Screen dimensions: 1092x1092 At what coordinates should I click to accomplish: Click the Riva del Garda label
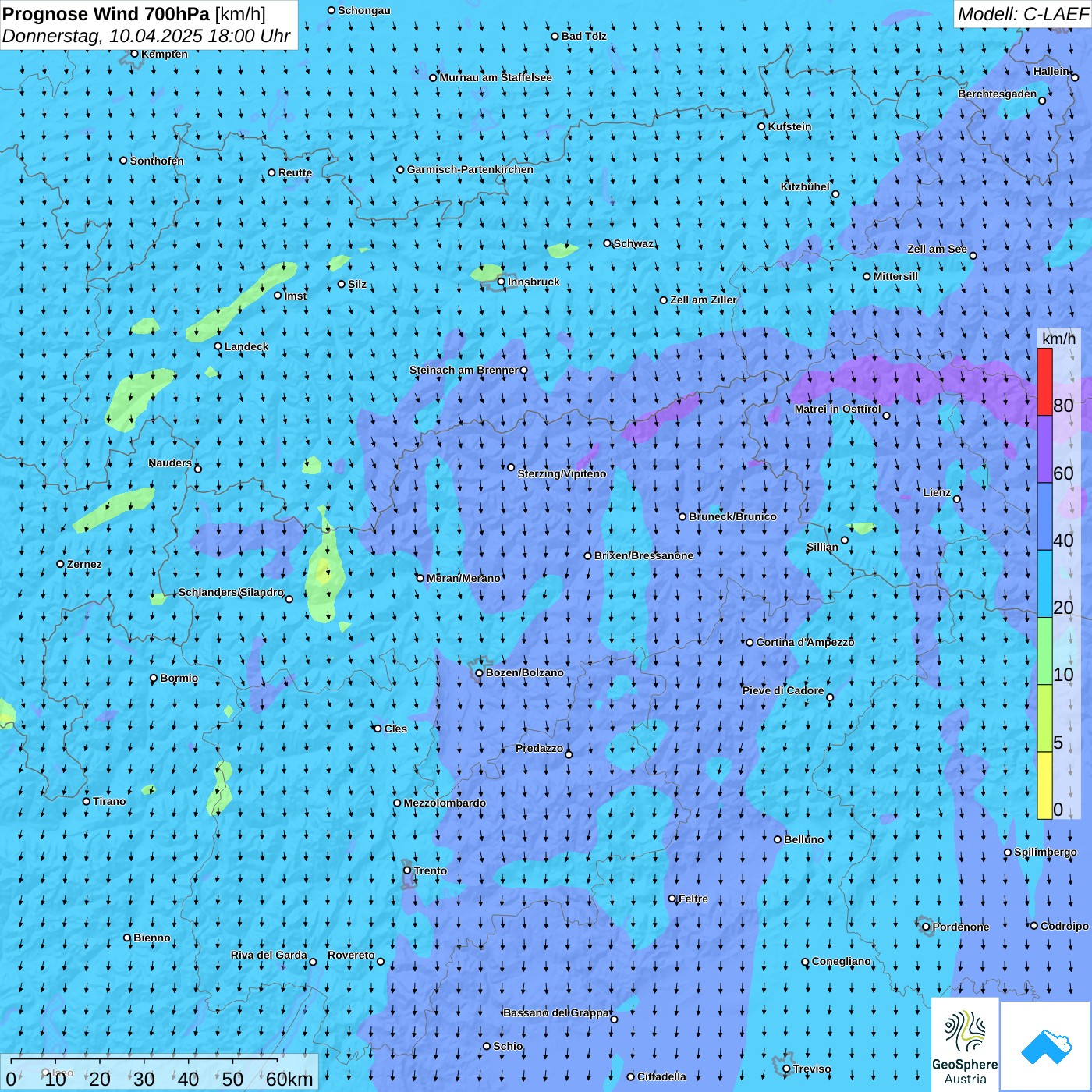(x=269, y=955)
